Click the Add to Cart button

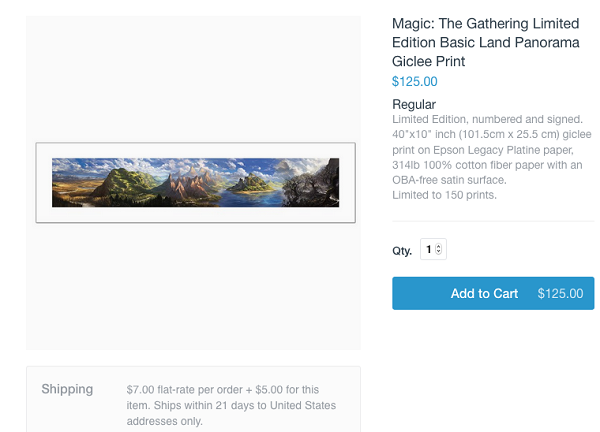tap(484, 294)
